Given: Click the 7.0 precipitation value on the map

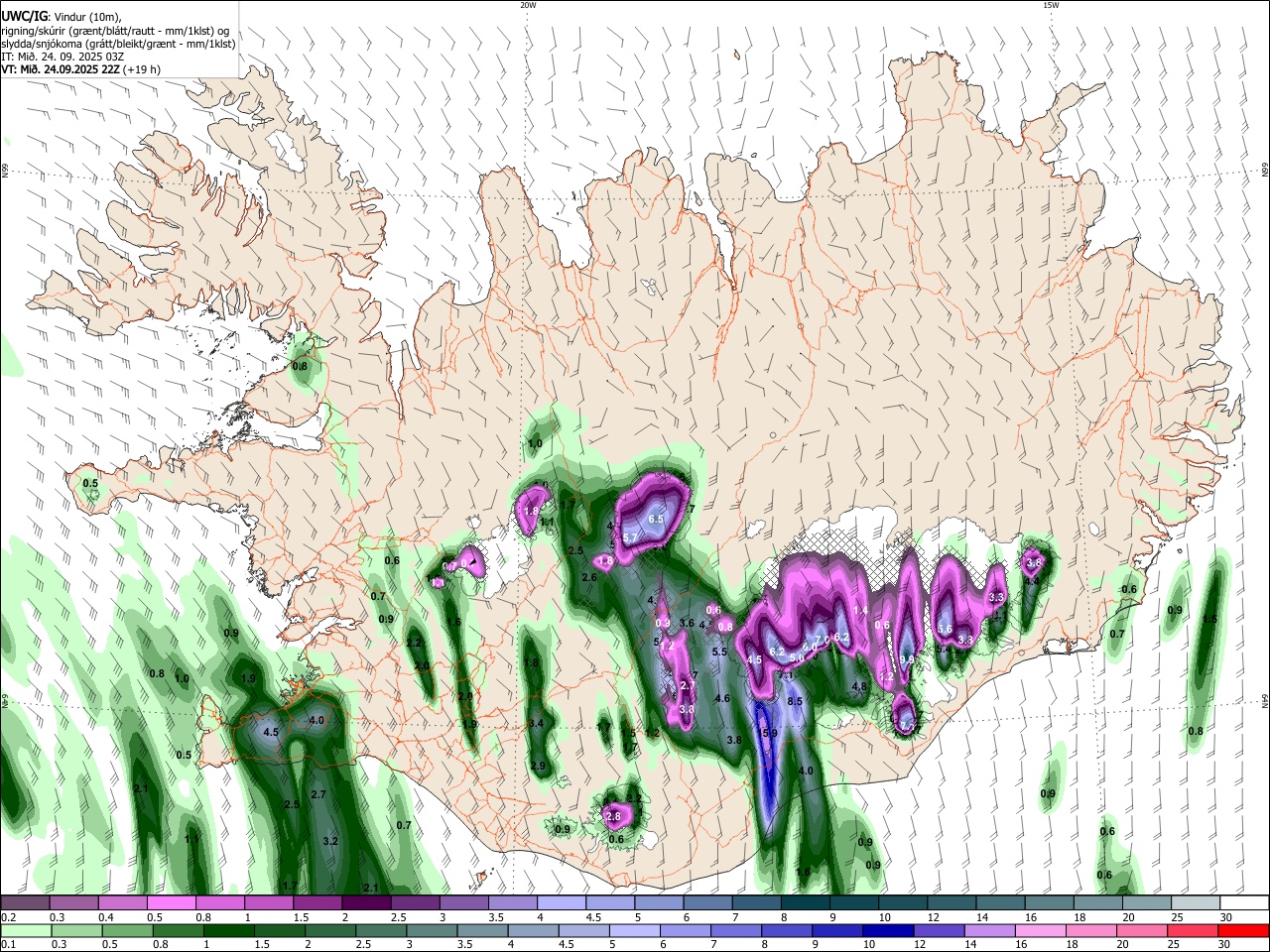Looking at the screenshot, I should [822, 639].
